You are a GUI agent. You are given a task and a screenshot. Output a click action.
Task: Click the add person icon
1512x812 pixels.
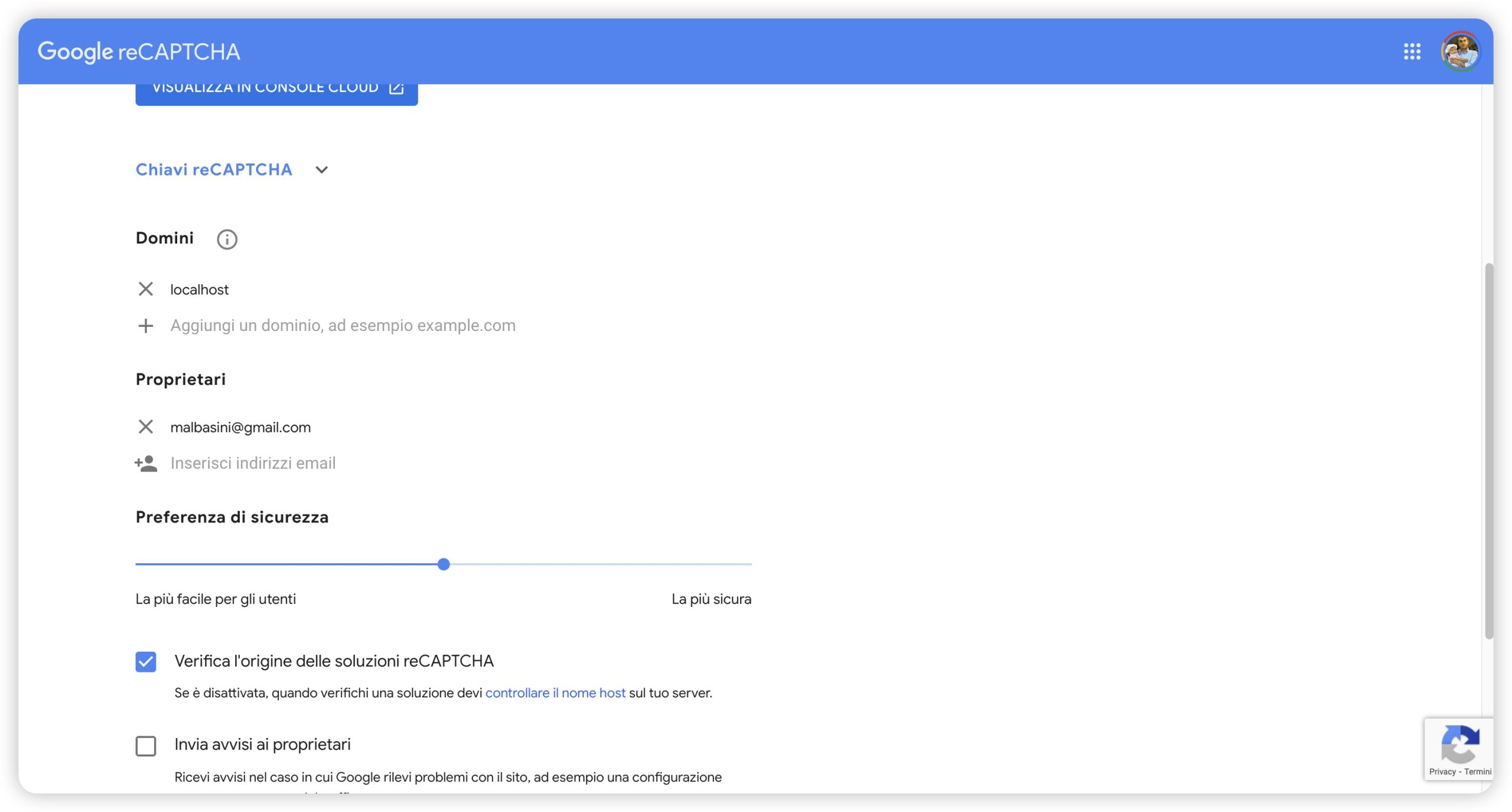[146, 463]
